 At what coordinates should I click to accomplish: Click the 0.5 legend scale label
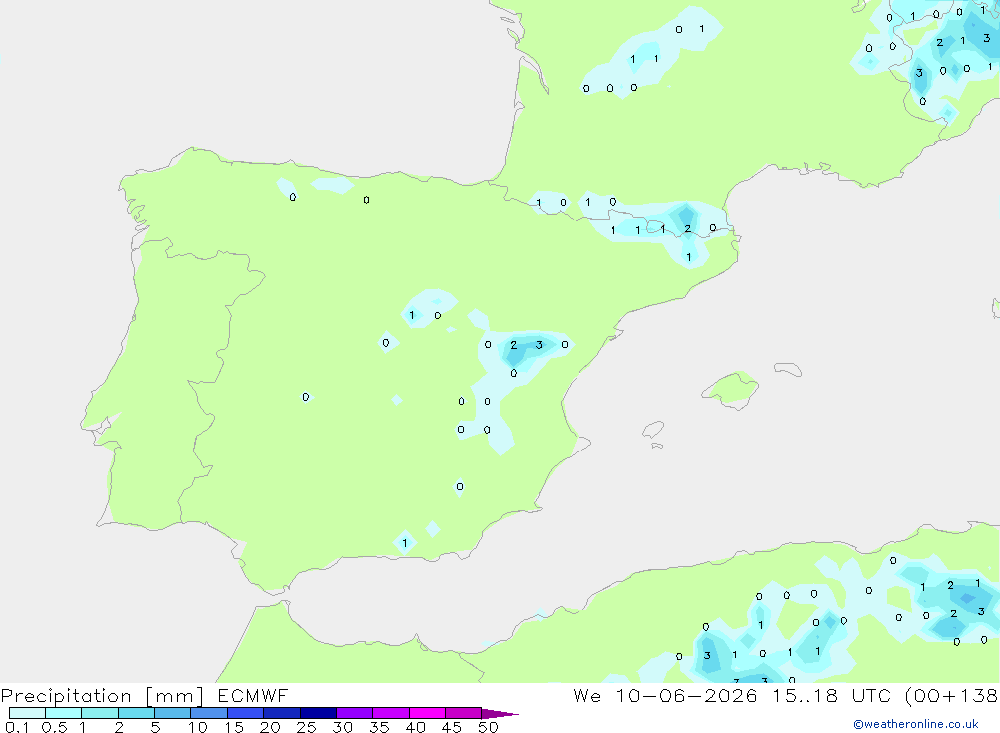click(54, 727)
